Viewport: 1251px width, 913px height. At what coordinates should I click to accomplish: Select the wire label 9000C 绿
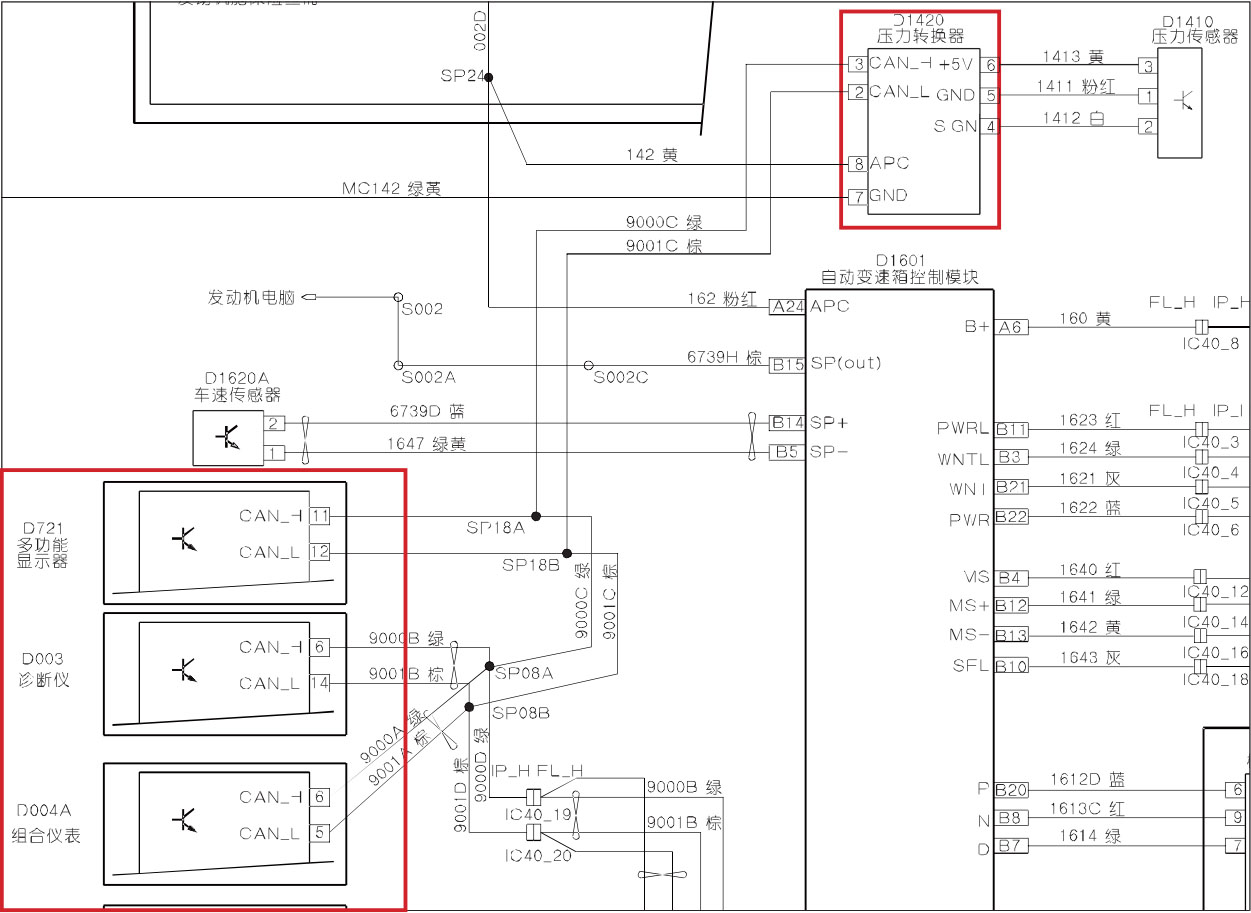coord(664,223)
